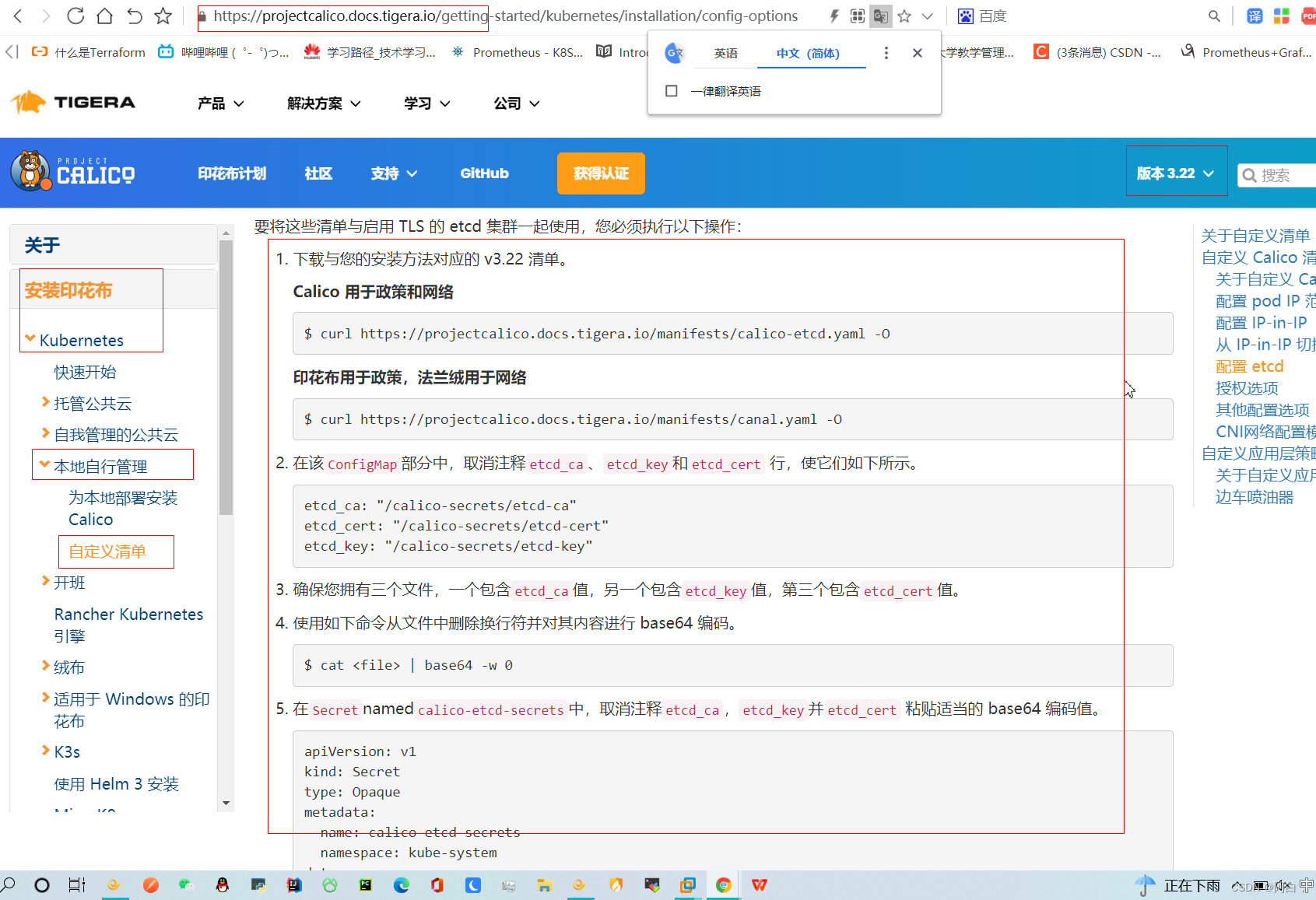Reload the page with the refresh icon

75,16
